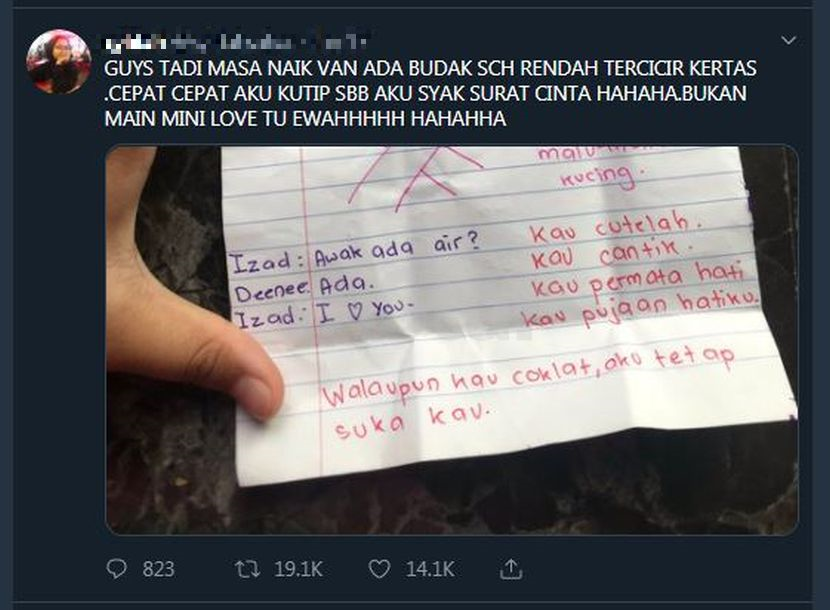Viewport: 830px width, 610px height.
Task: Click the 'kau cutelah' handwritten phrase
Action: [x=615, y=227]
